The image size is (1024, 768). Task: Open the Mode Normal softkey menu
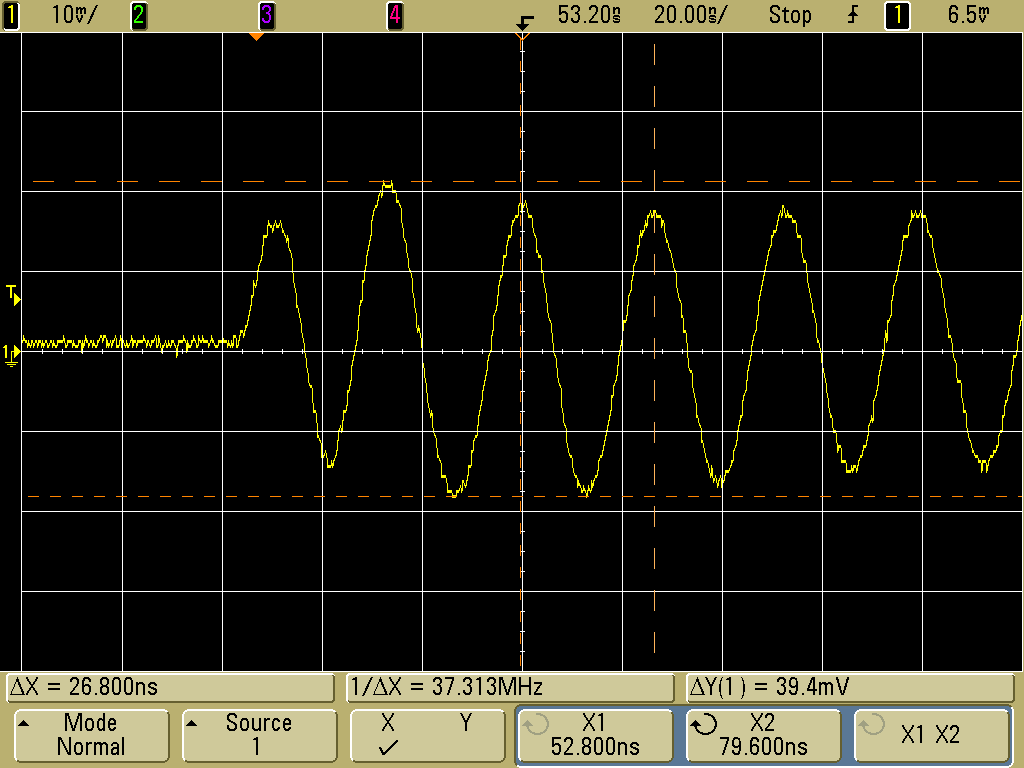91,735
